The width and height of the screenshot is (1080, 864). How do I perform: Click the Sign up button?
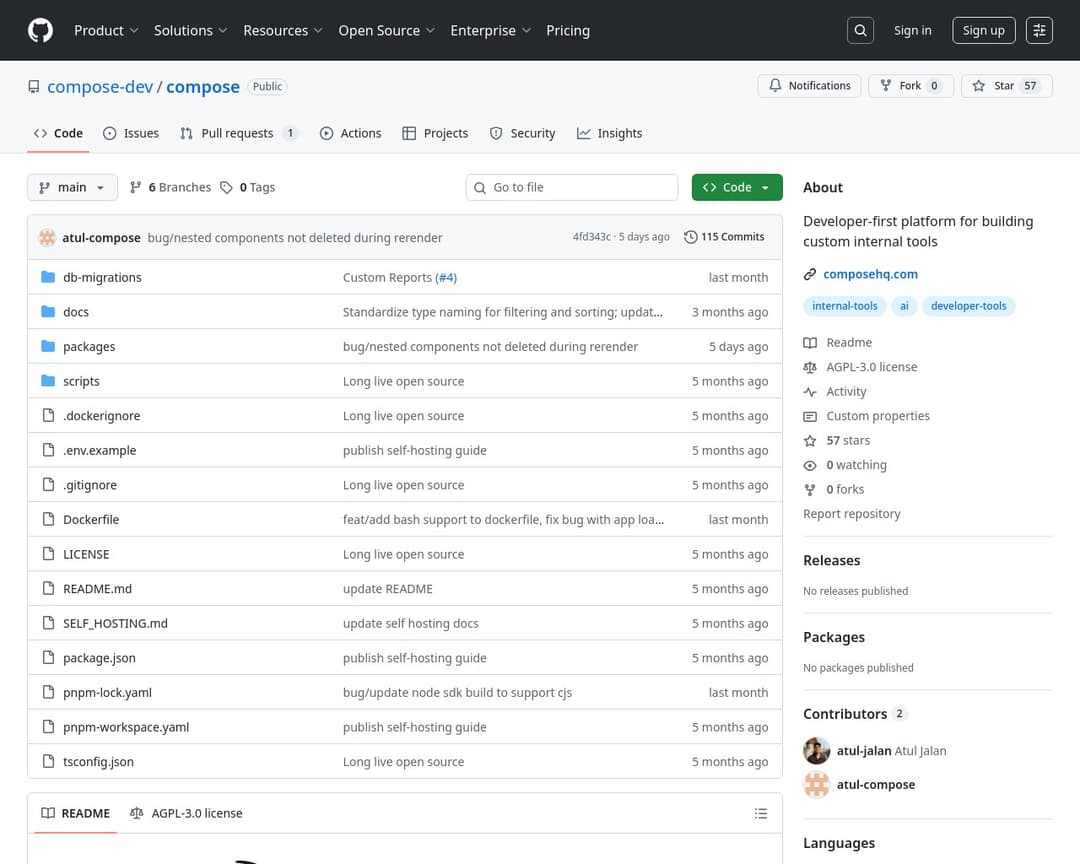[983, 31]
